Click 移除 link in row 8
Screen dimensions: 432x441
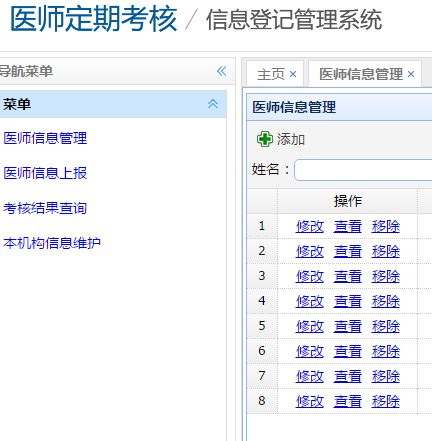[386, 401]
